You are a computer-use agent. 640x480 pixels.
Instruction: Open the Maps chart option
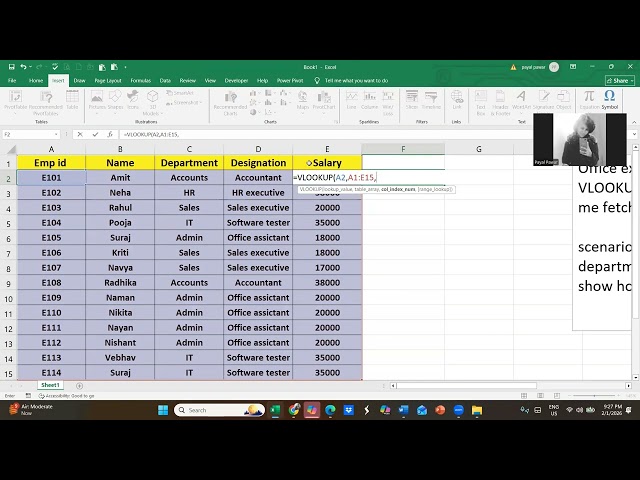click(x=302, y=100)
